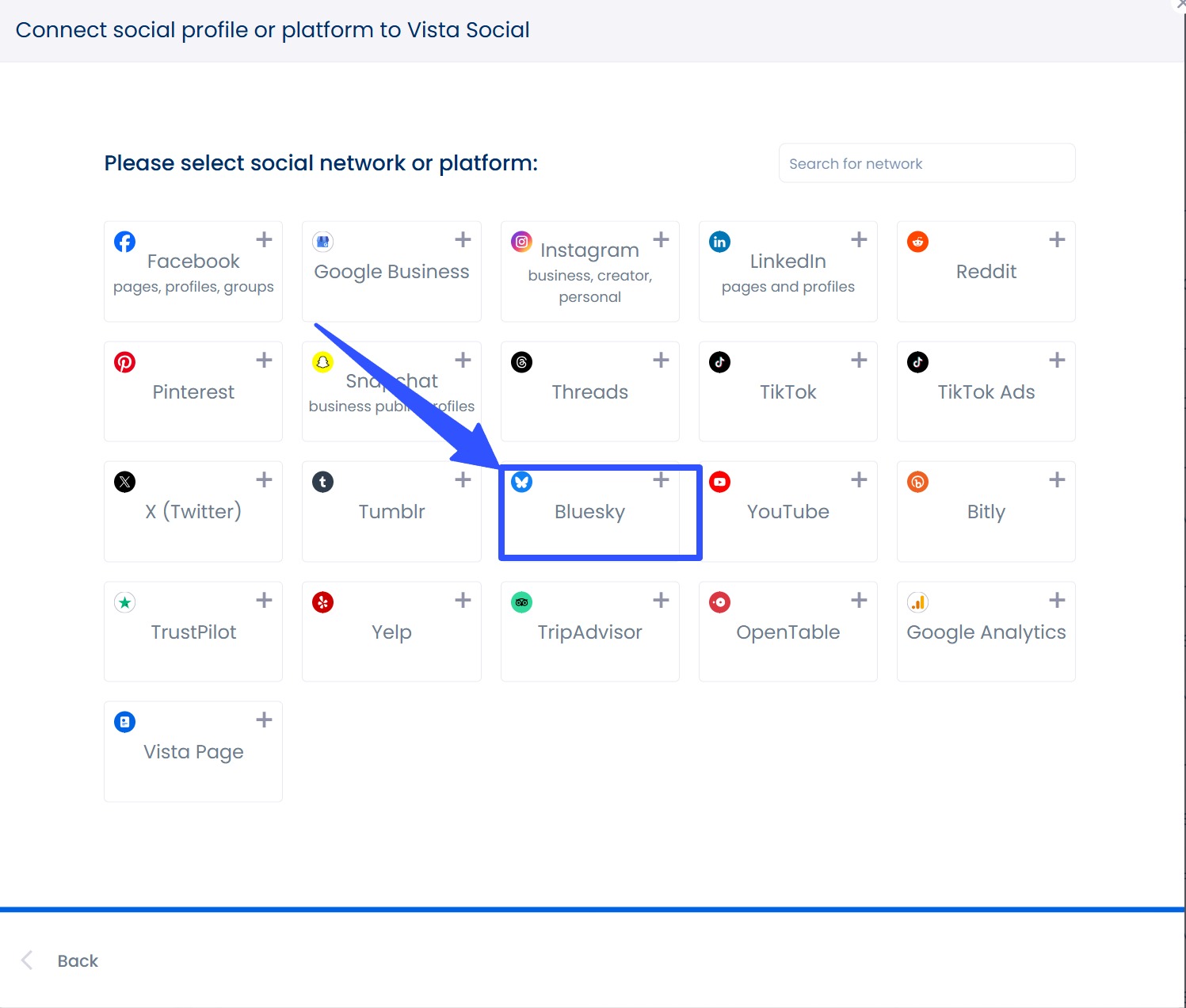Select the Tumblr logo
1186x1008 pixels.
322,482
